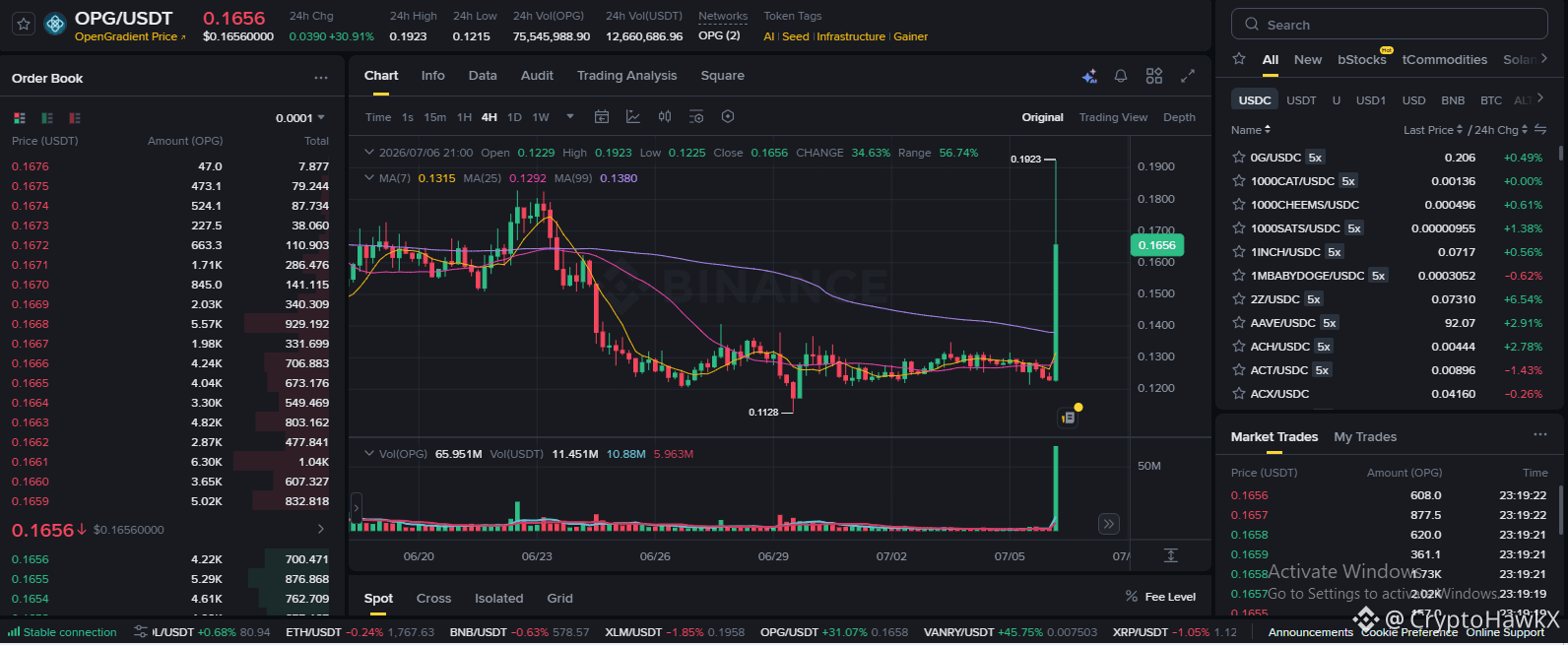Select the 1D time interval
This screenshot has width=1568, height=645.
point(514,117)
